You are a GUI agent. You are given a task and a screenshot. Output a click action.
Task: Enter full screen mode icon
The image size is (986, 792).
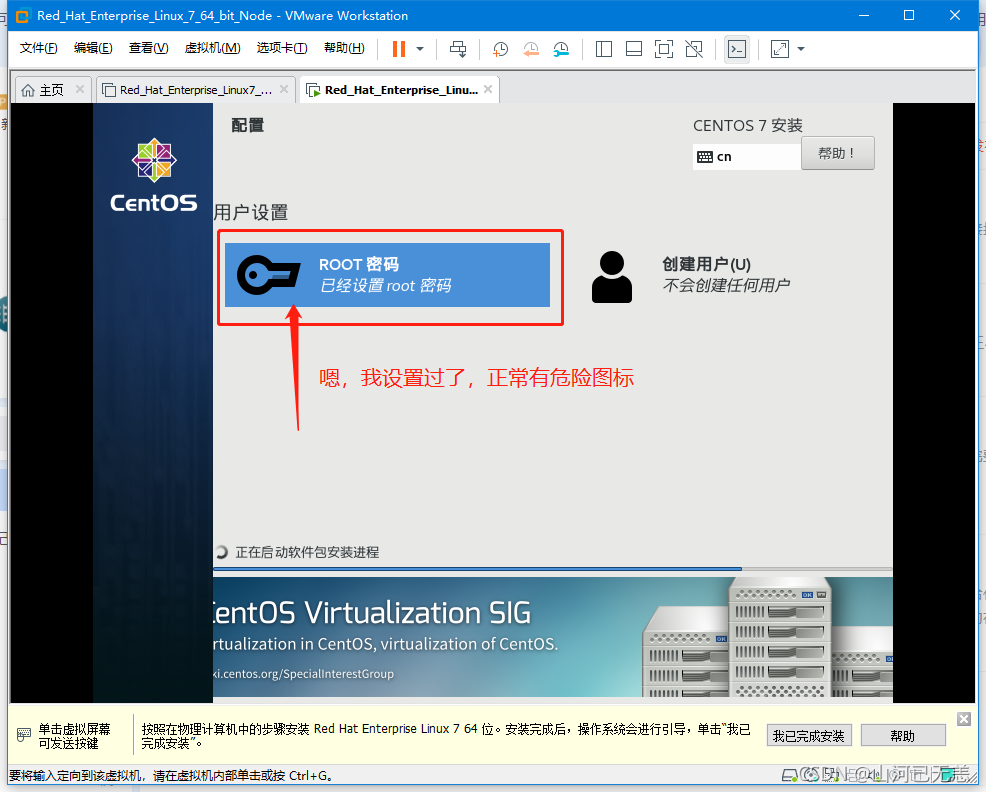664,49
